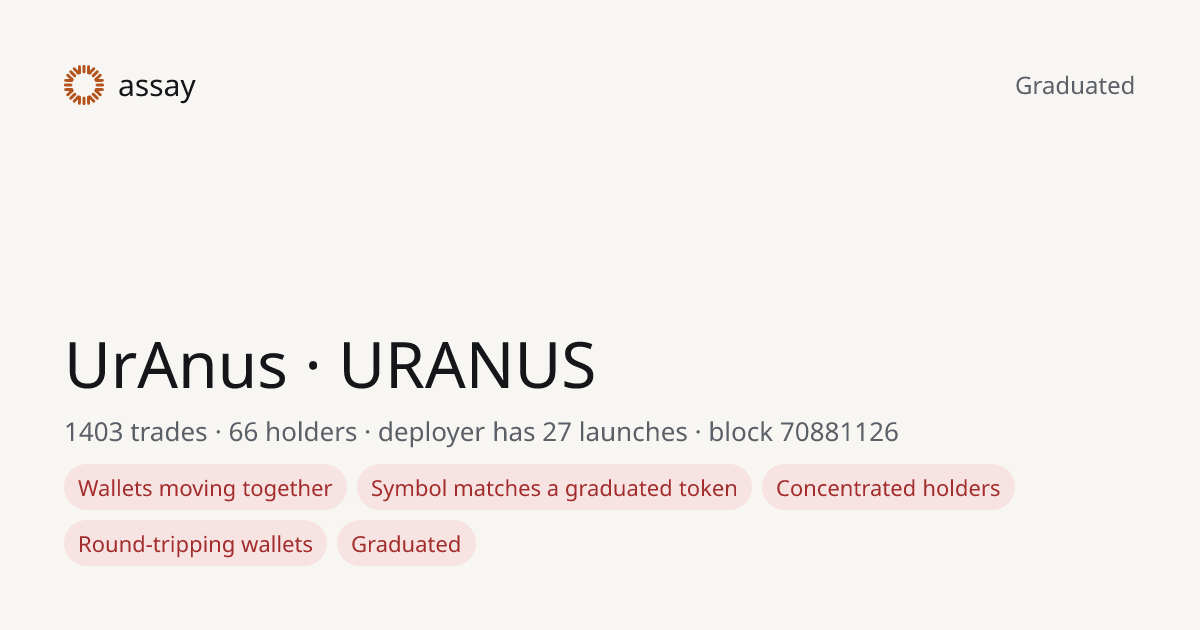
Task: Click the word deployer in stats line
Action: (432, 433)
